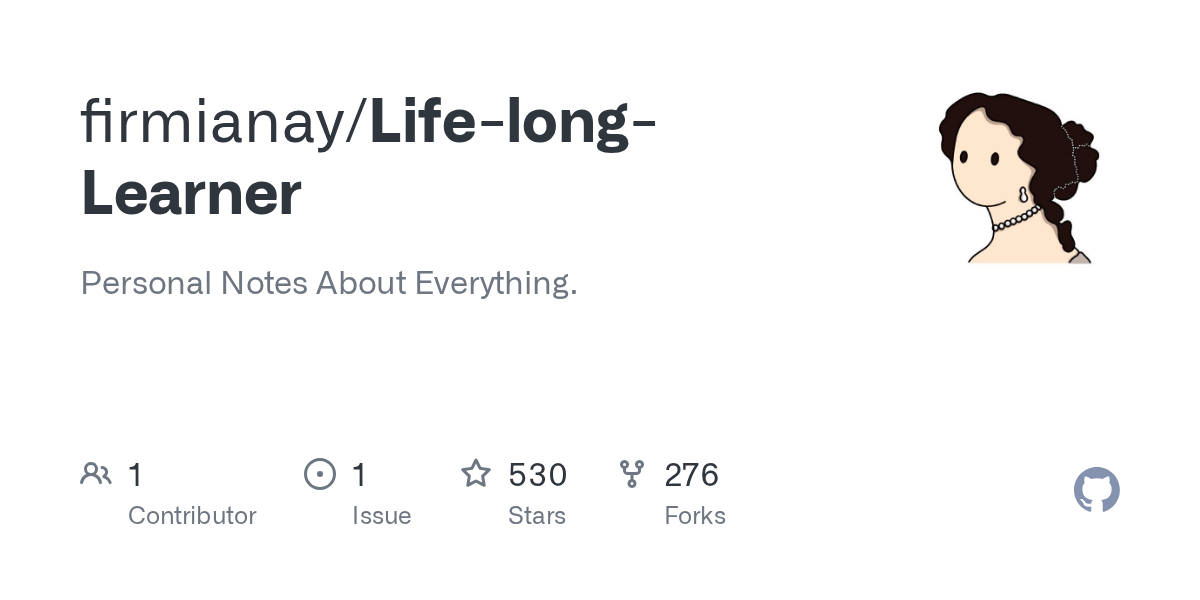Image resolution: width=1200 pixels, height=600 pixels.
Task: Click the fork icon
Action: coord(632,473)
